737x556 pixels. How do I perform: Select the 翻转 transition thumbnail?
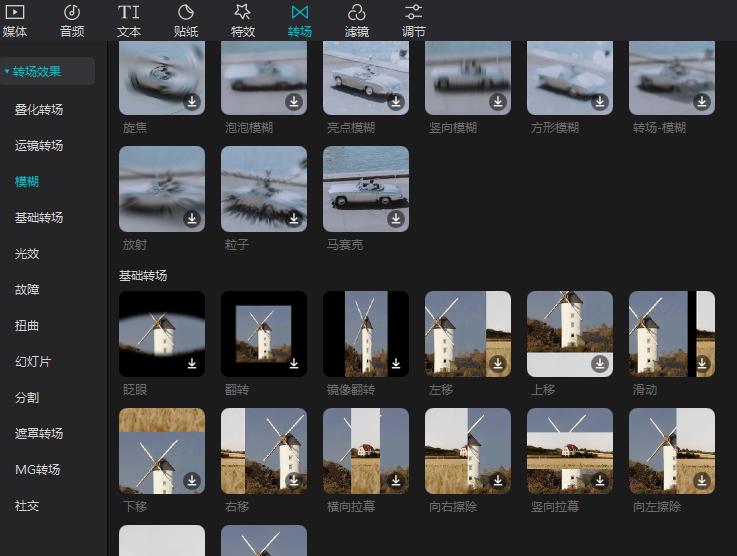264,334
